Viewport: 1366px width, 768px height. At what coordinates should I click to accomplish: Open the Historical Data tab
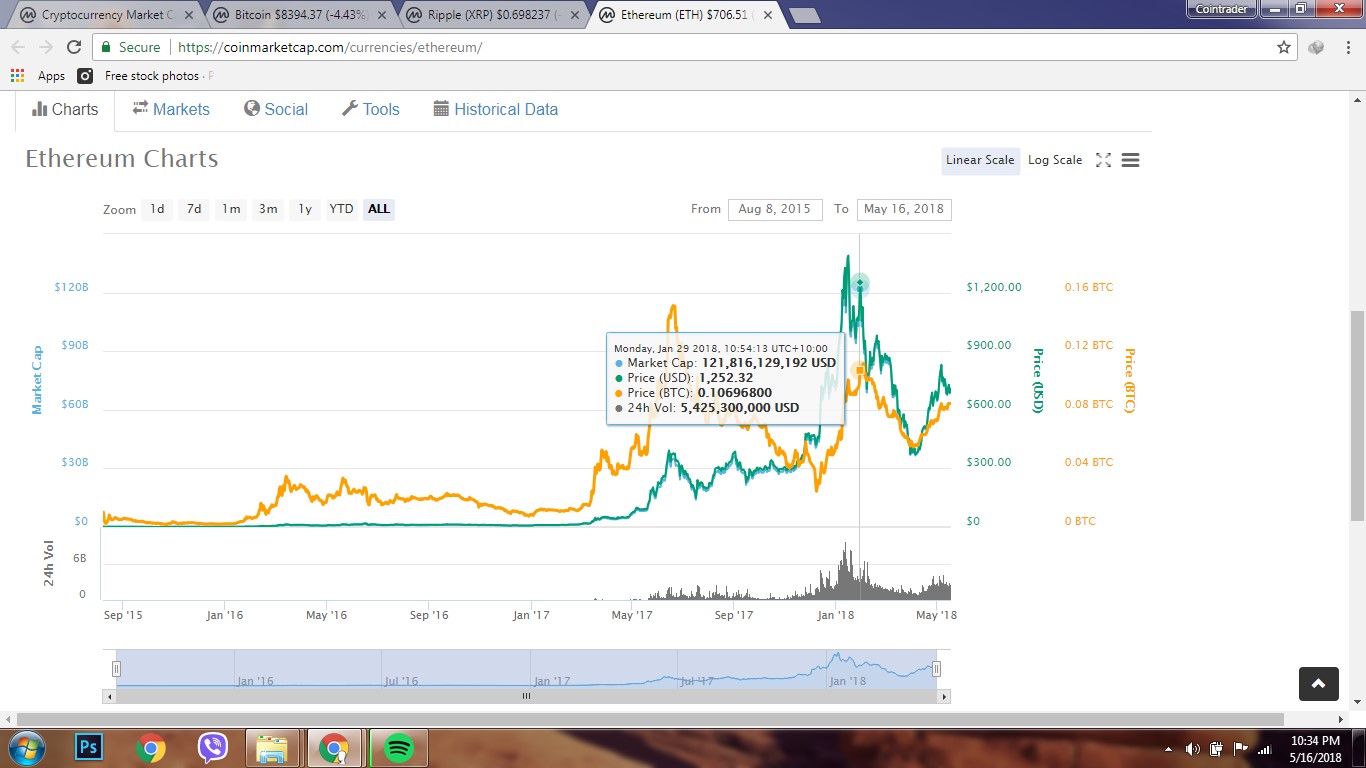tap(495, 110)
